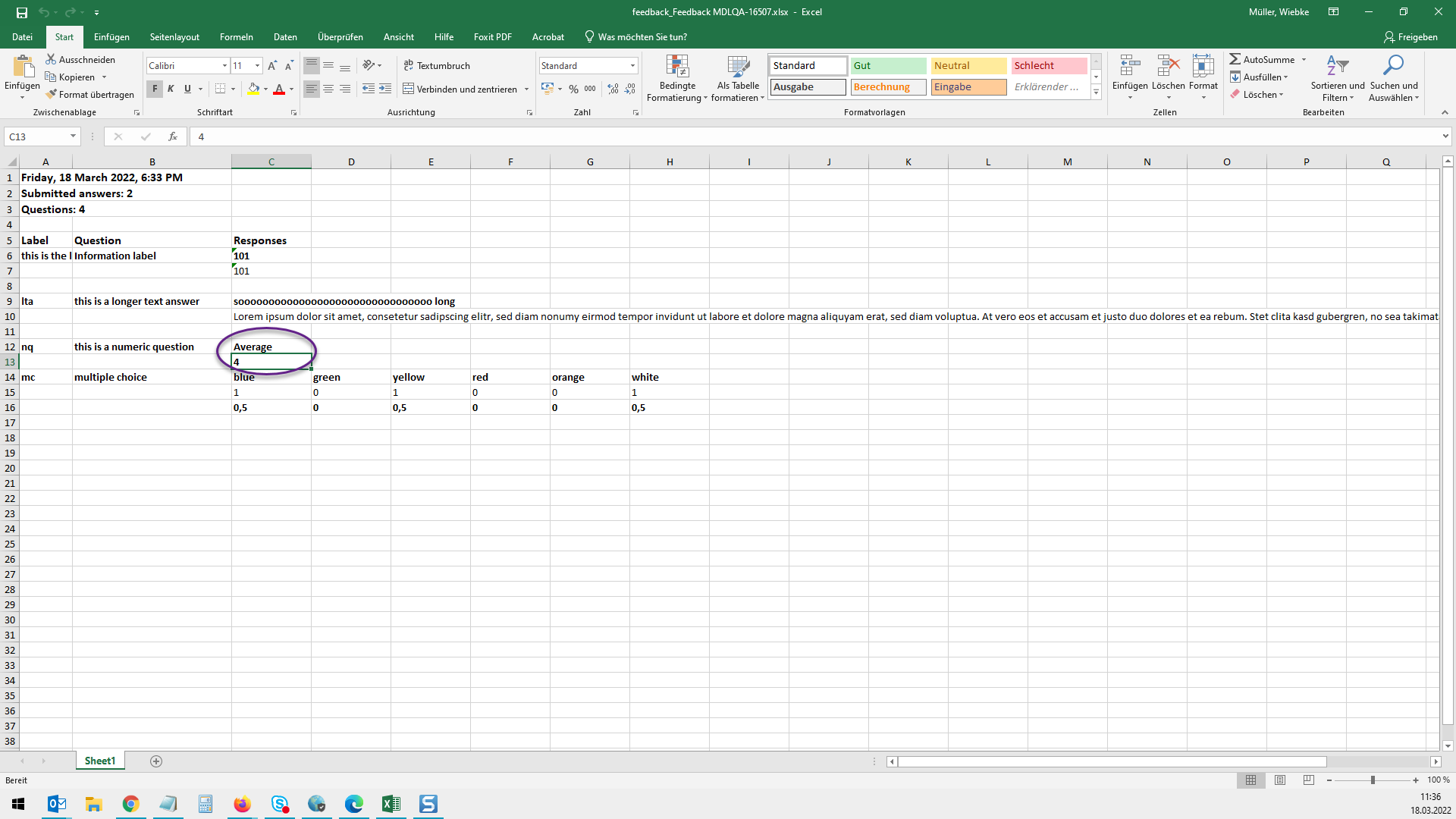Open the borders tool icon
Image resolution: width=1456 pixels, height=819 pixels.
coord(220,89)
